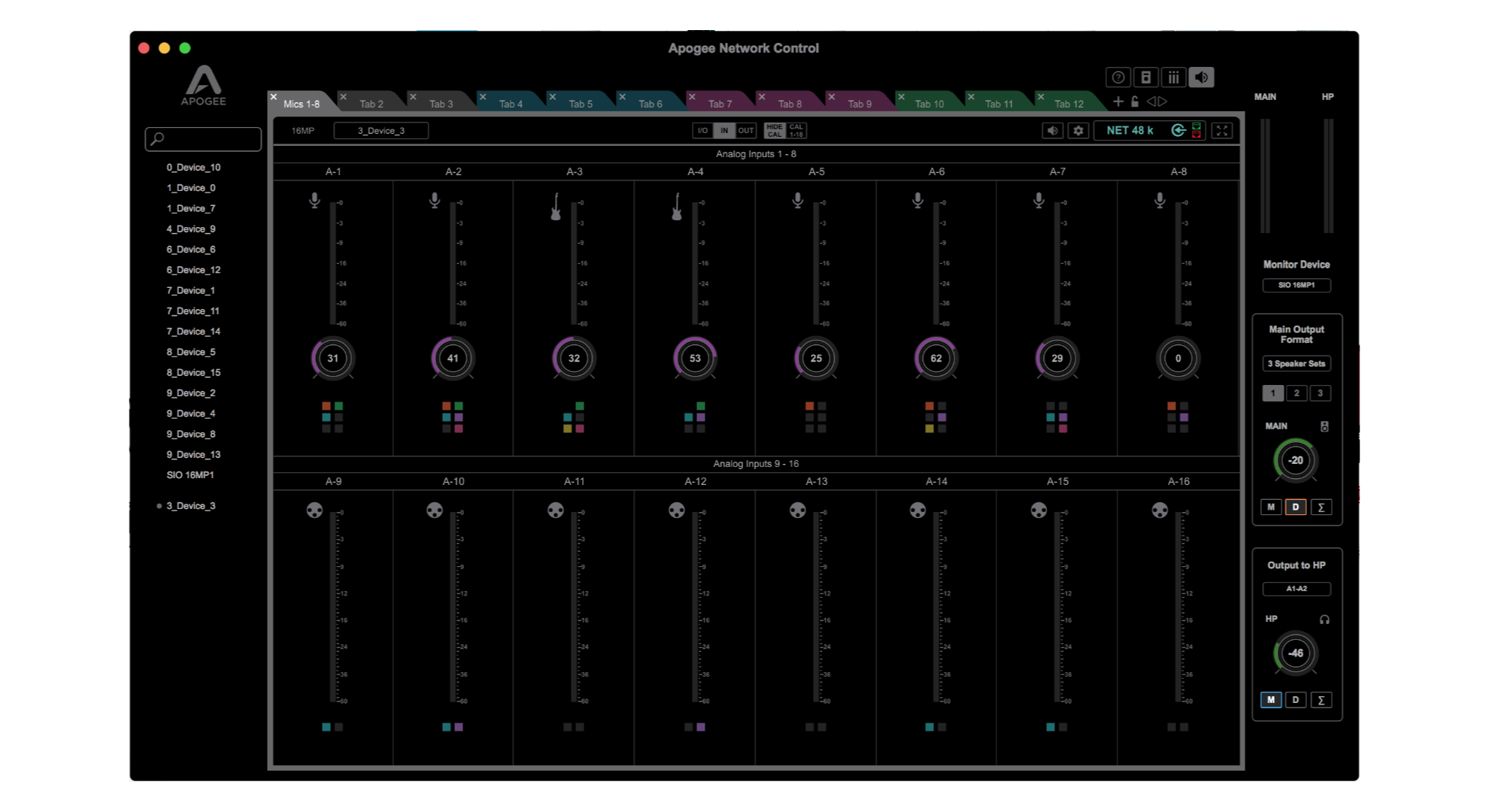Click the teal clock source arrow icon
This screenshot has height=812, width=1489.
click(1178, 131)
